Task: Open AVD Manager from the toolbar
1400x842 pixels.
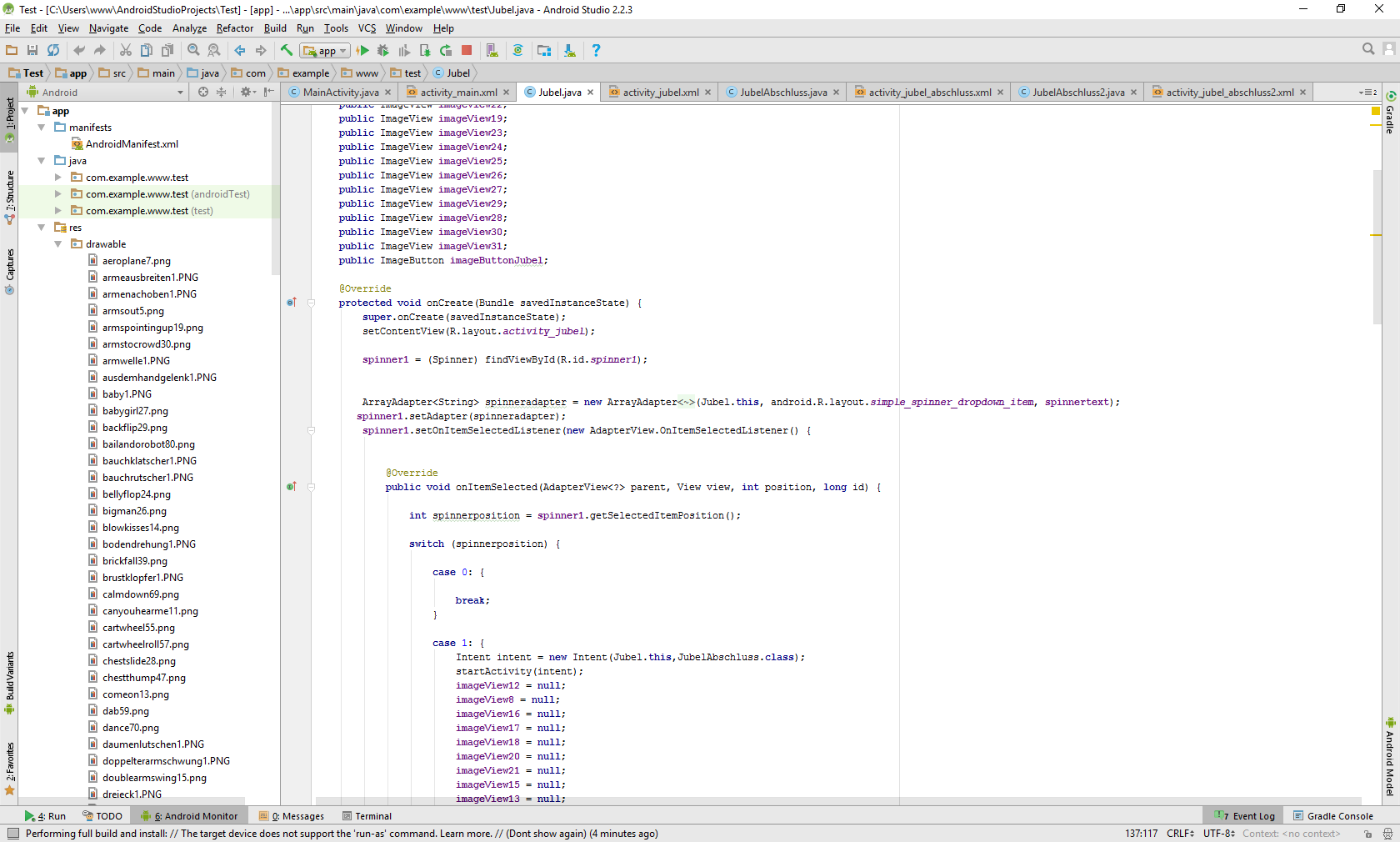Action: pos(492,51)
